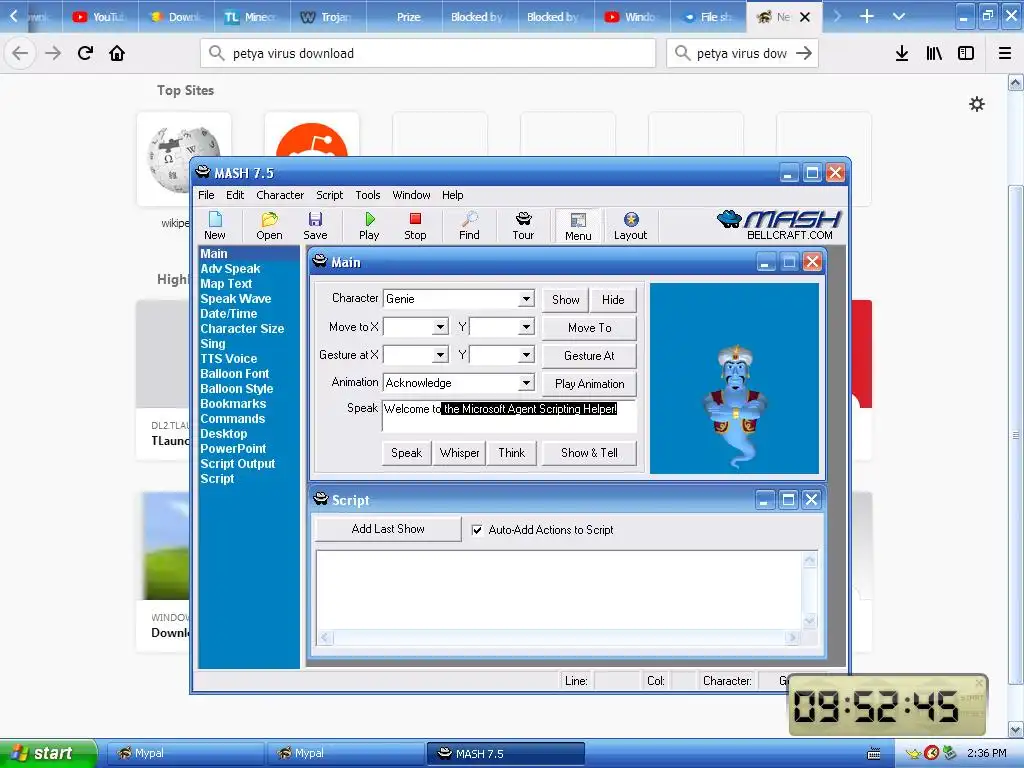
Task: Select Script Output in the sidebar
Action: (238, 464)
